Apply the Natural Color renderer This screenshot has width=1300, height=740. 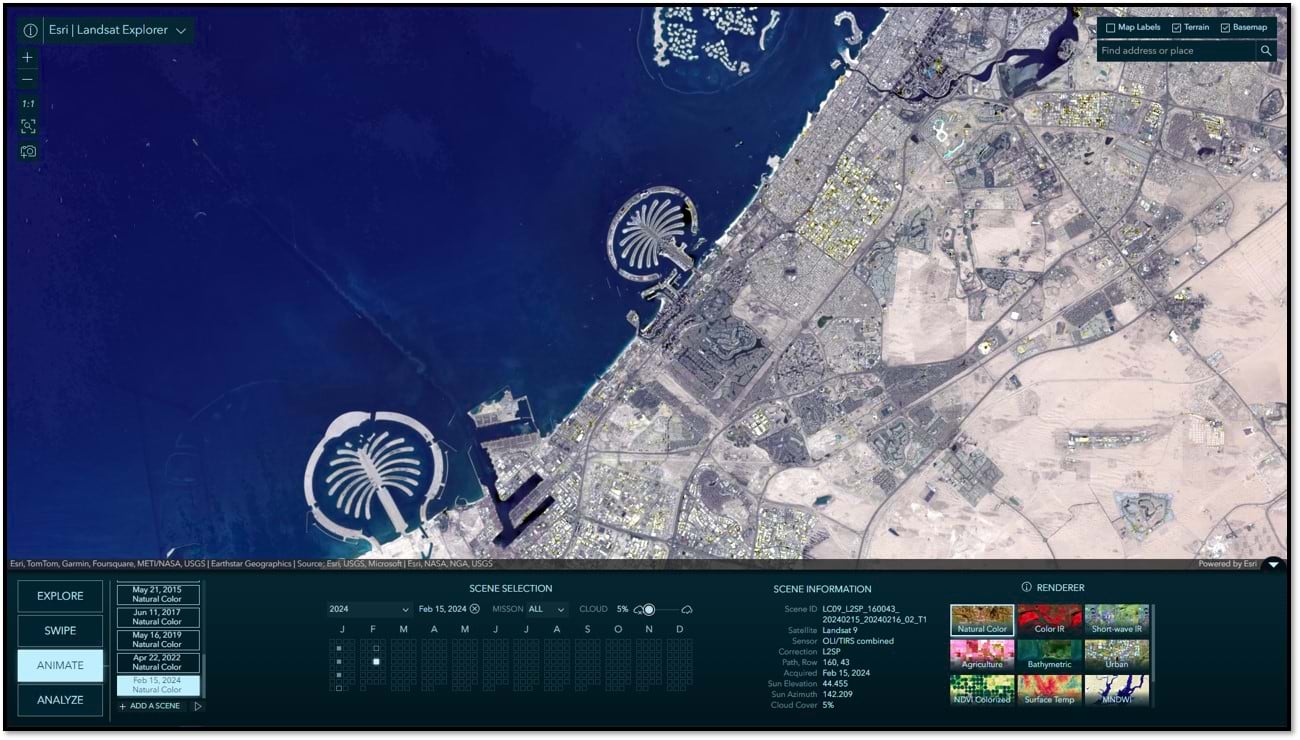[x=982, y=619]
